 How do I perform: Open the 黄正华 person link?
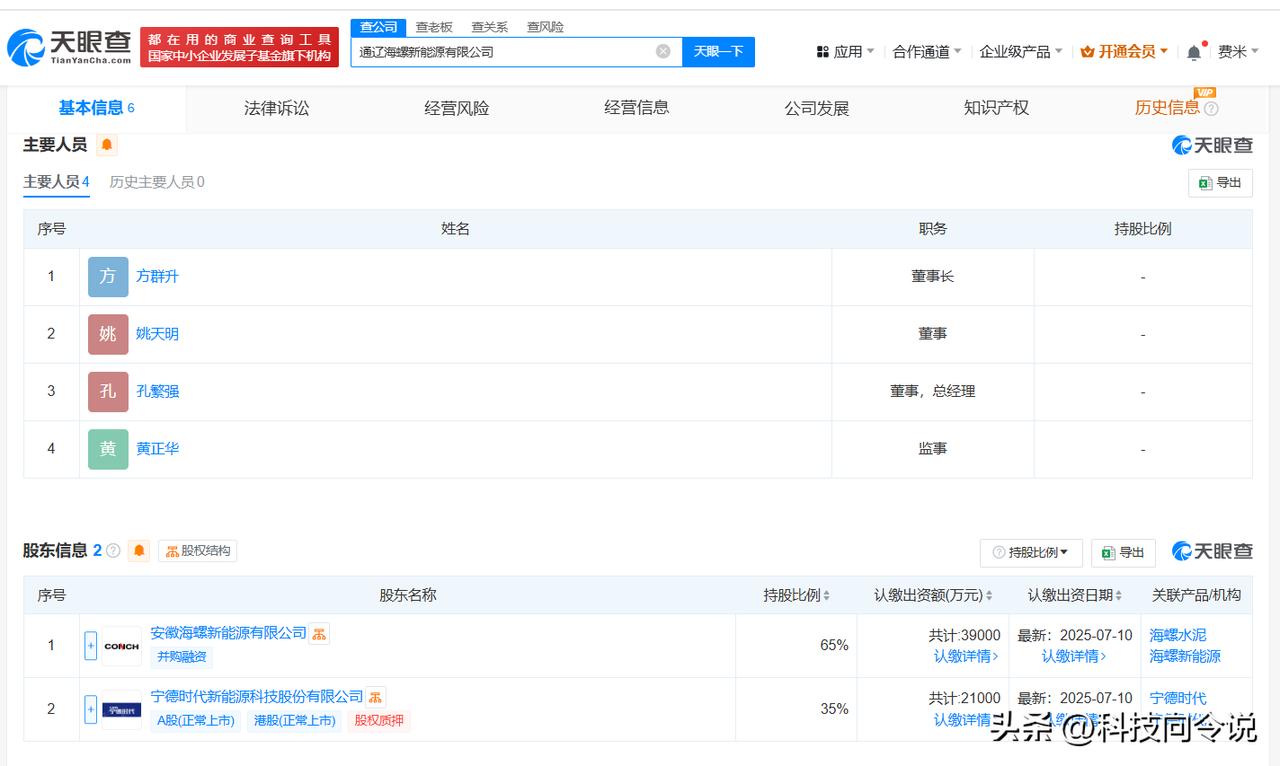point(157,449)
